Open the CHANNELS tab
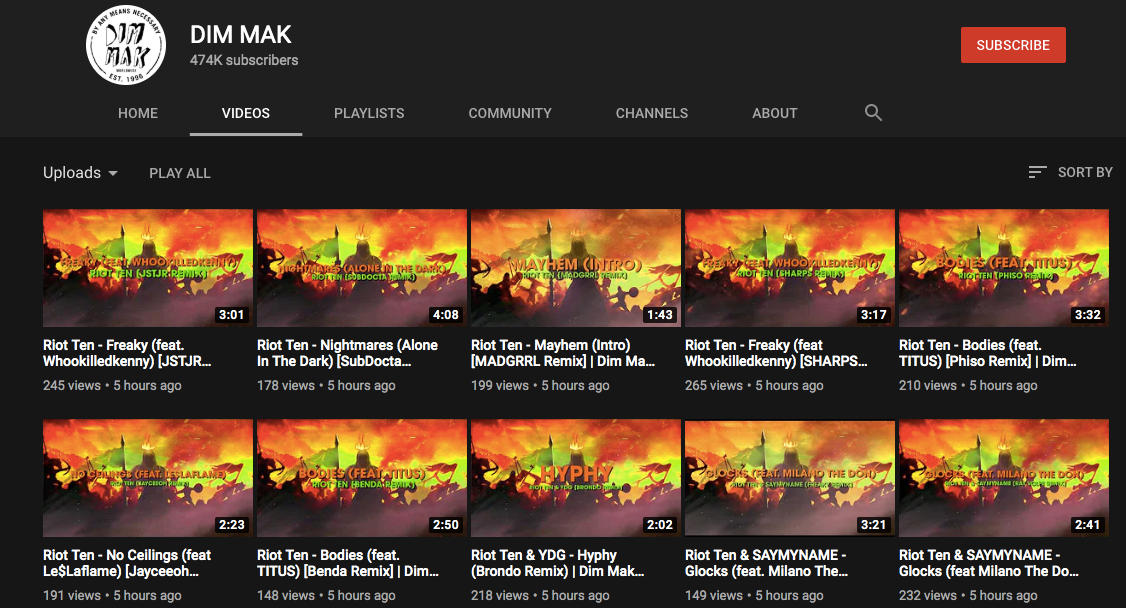 coord(651,113)
